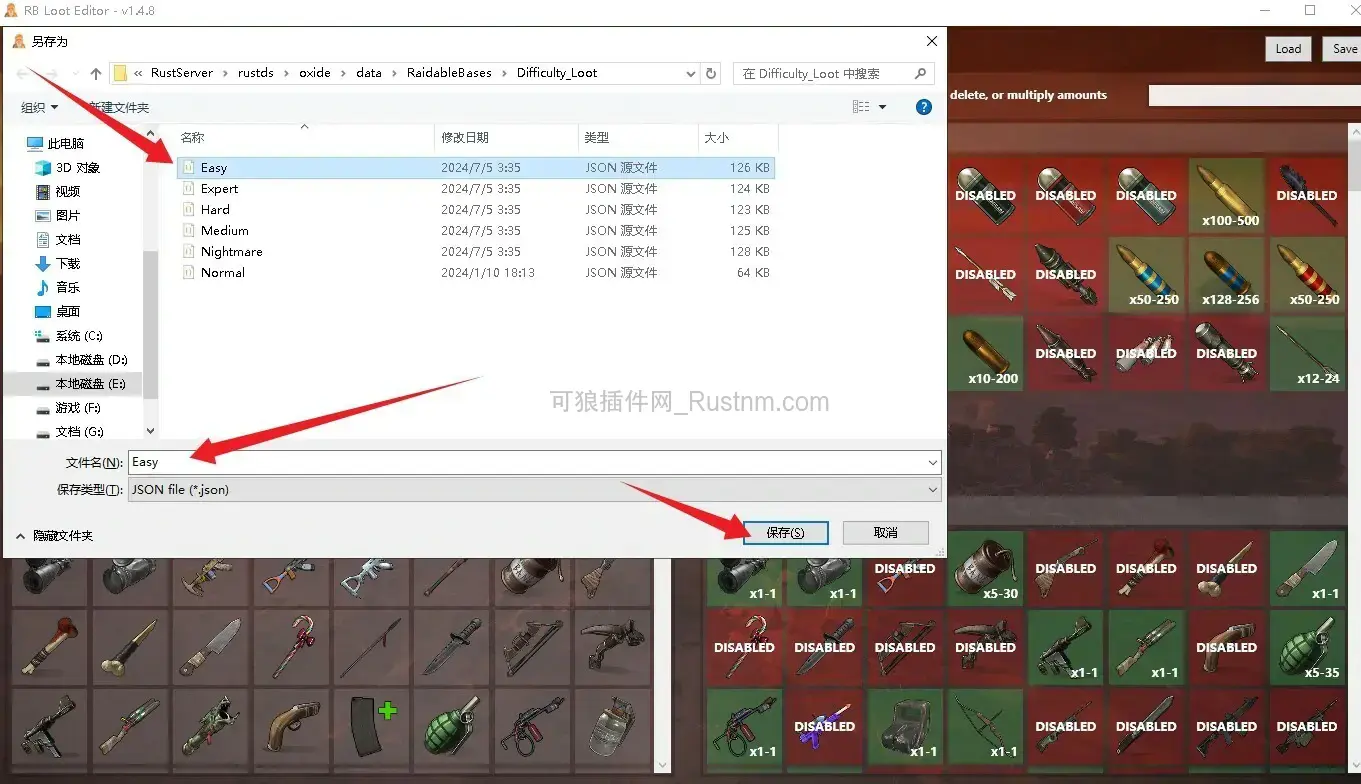Screen dimensions: 1361x784
Task: Open the 组织 (Organize) menu
Action: [37, 107]
